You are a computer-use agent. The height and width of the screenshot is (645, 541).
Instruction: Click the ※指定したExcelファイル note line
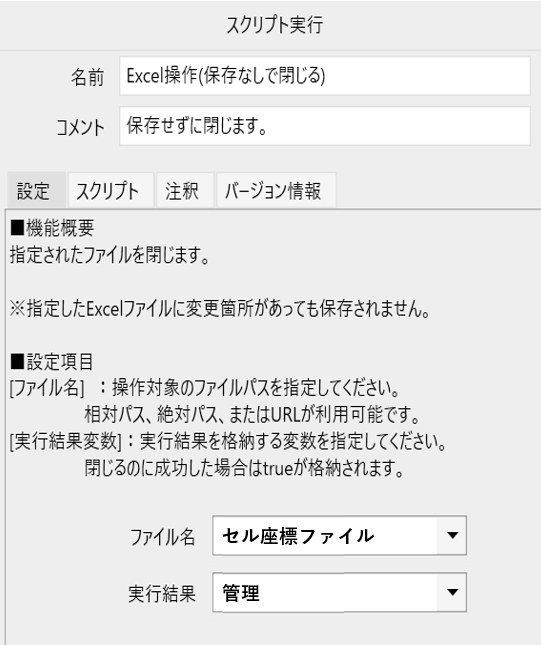[x=220, y=309]
